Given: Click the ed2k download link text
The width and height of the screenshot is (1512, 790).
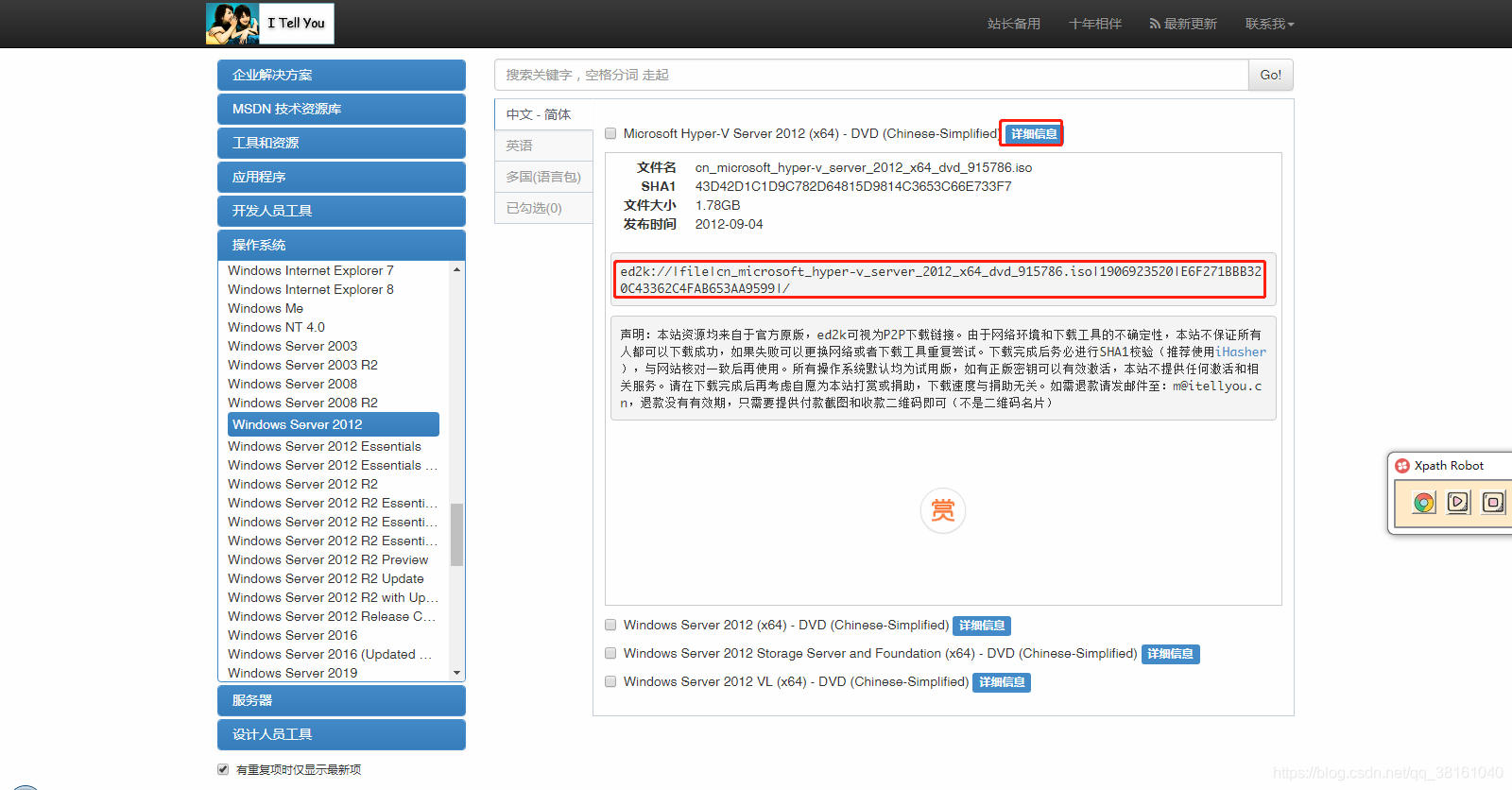Looking at the screenshot, I should point(940,280).
